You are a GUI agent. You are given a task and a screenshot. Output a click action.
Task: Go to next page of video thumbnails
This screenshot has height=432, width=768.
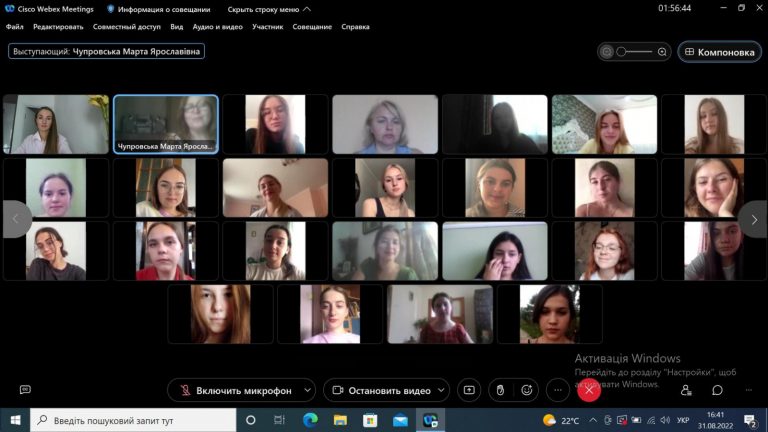(x=754, y=219)
